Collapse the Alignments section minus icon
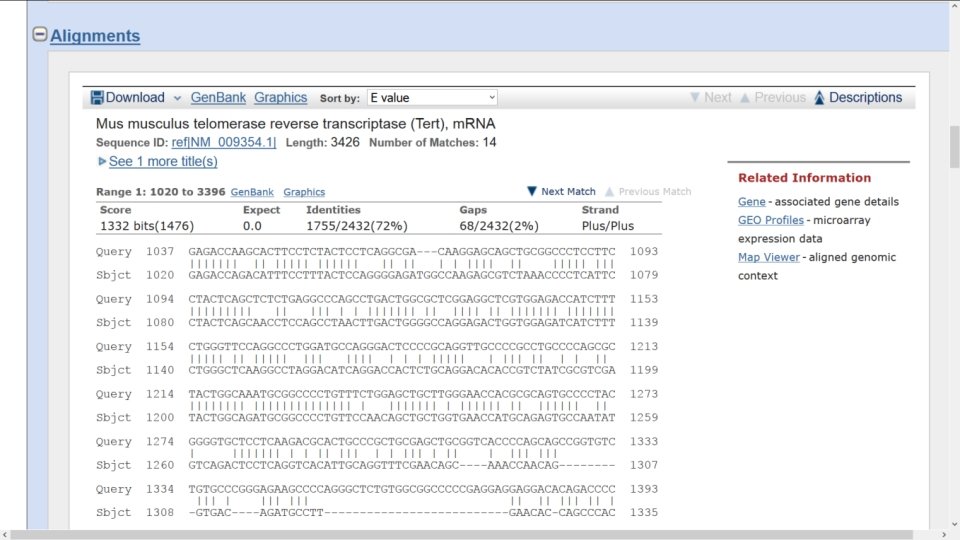 coord(40,34)
